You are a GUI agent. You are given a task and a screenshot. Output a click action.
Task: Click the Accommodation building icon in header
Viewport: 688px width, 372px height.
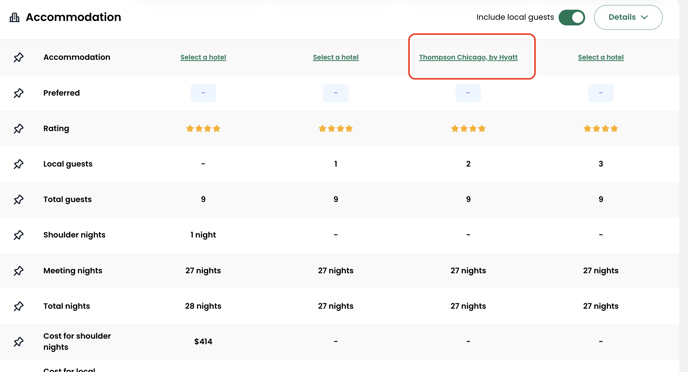point(14,17)
